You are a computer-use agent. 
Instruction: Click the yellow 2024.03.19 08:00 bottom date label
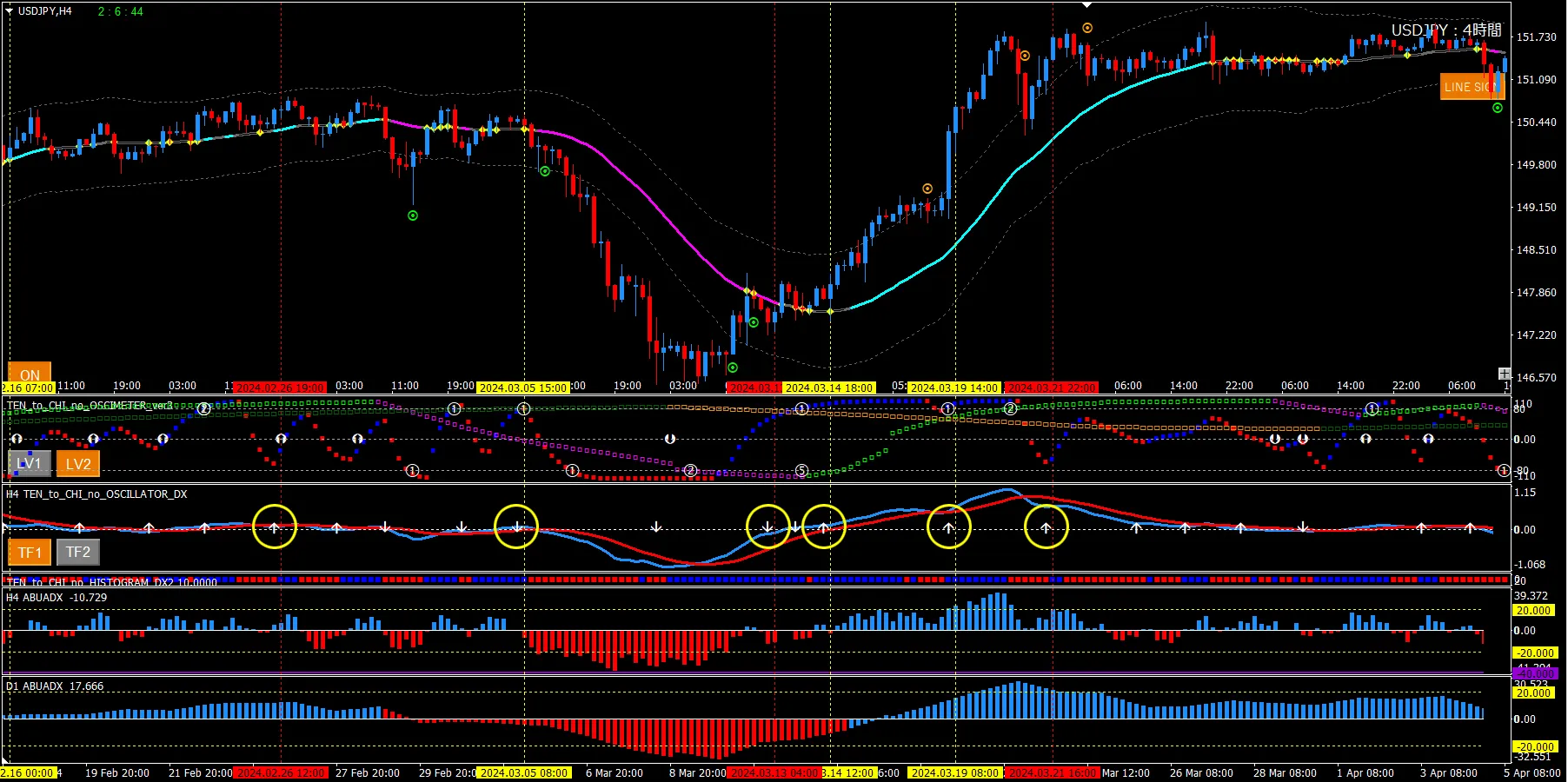click(x=955, y=772)
